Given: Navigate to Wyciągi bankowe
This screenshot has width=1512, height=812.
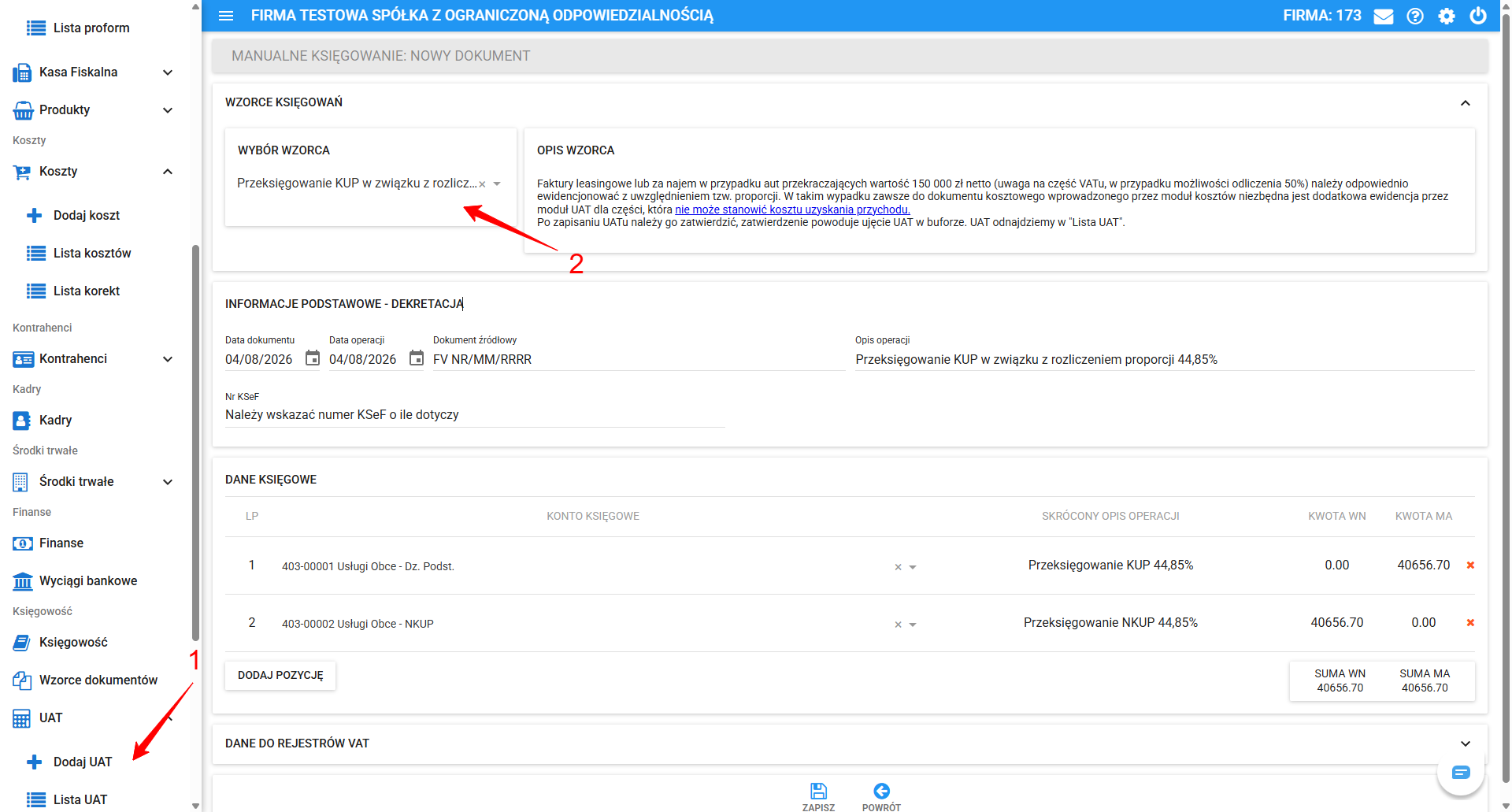Looking at the screenshot, I should (88, 581).
